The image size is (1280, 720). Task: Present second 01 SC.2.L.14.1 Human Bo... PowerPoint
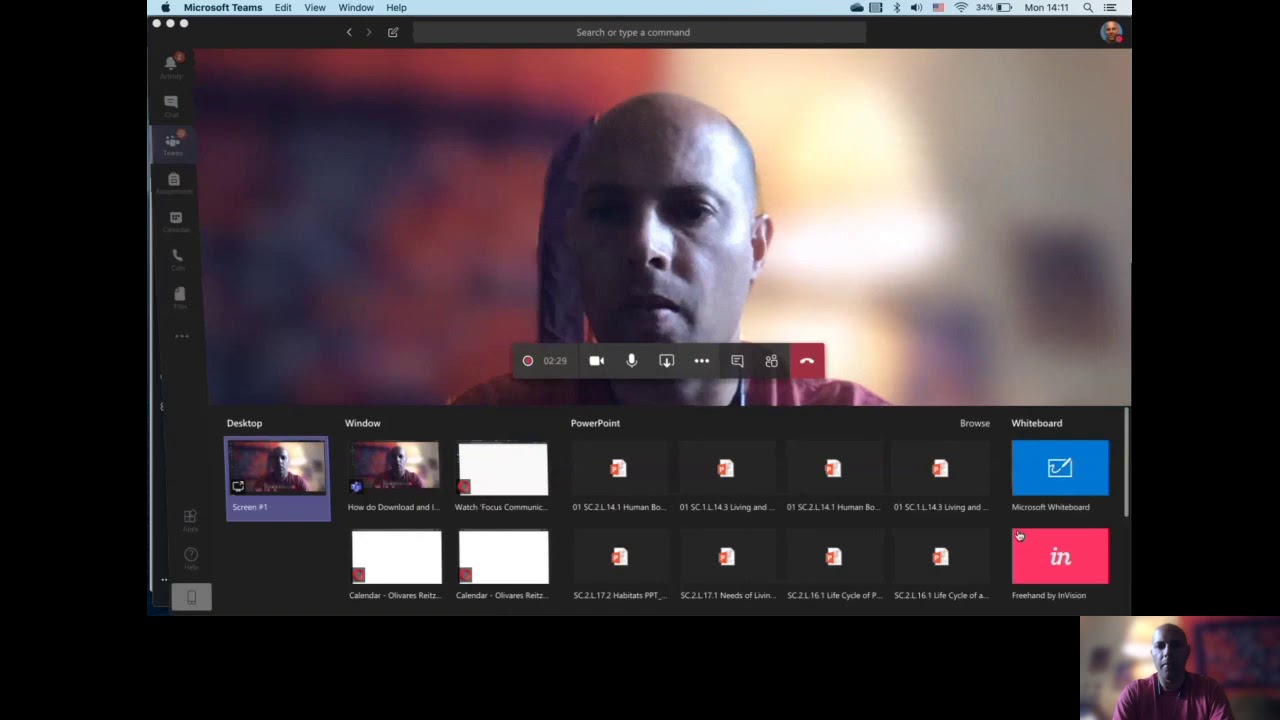point(833,478)
